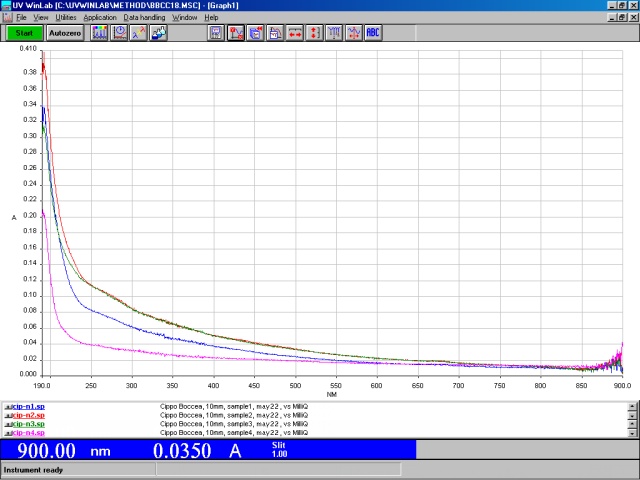
Task: Open the View menu
Action: (x=40, y=18)
